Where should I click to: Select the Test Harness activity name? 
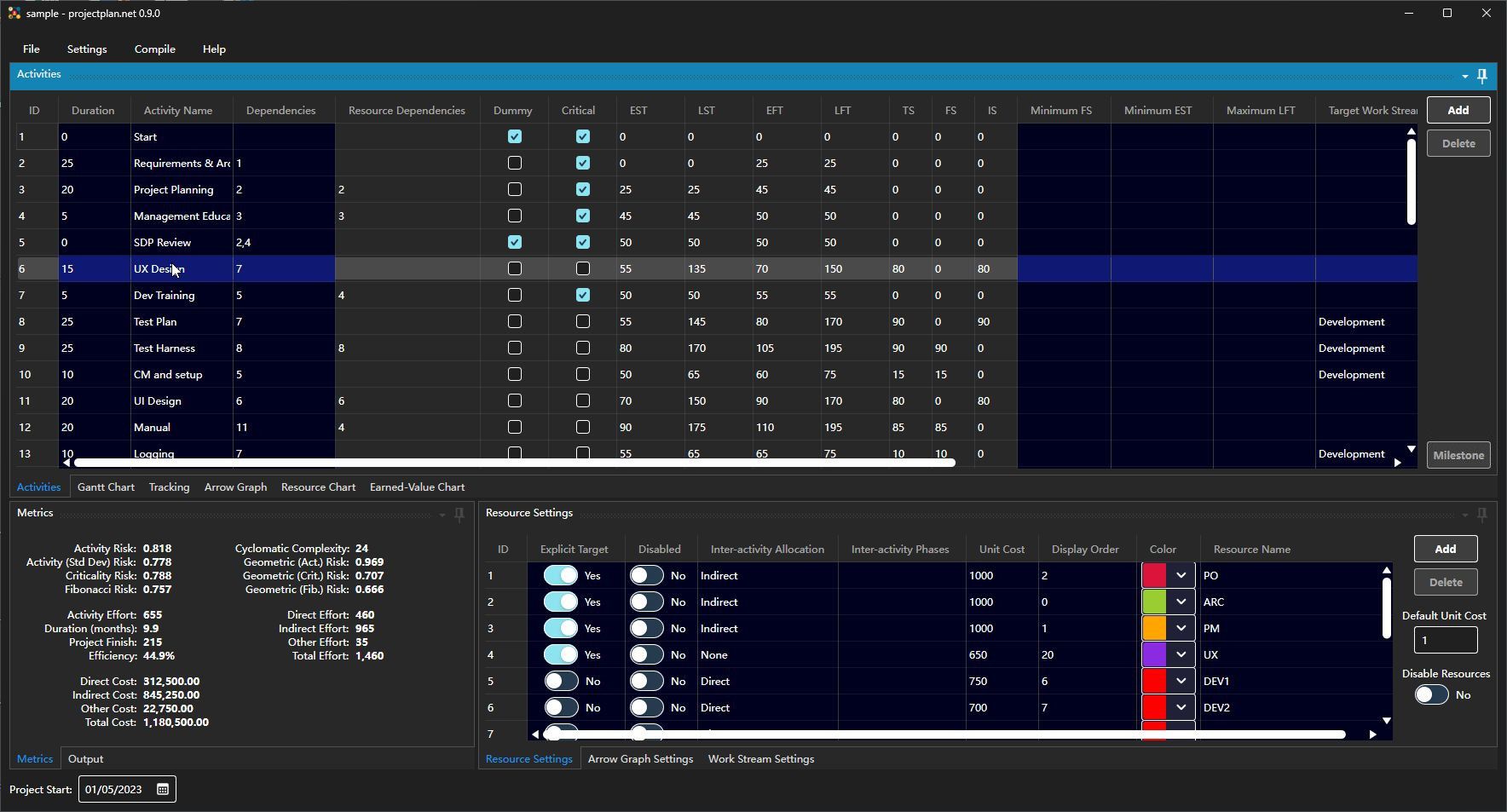click(x=165, y=348)
